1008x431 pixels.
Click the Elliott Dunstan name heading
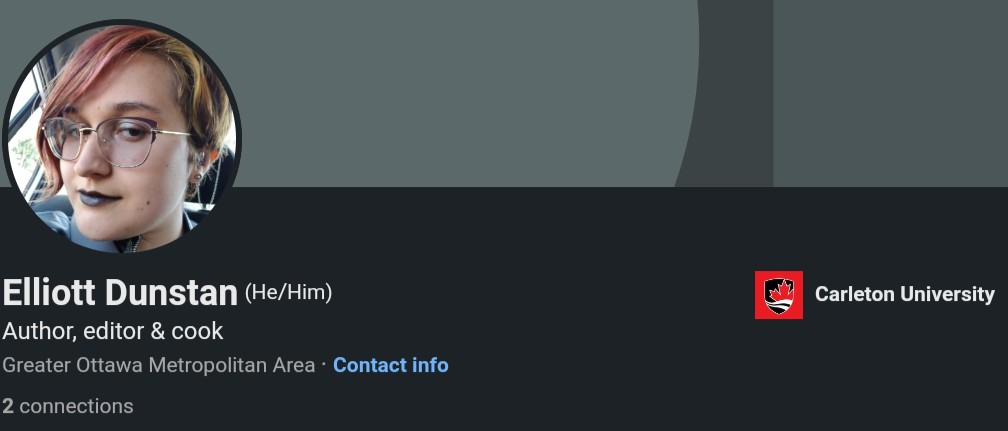coord(120,293)
